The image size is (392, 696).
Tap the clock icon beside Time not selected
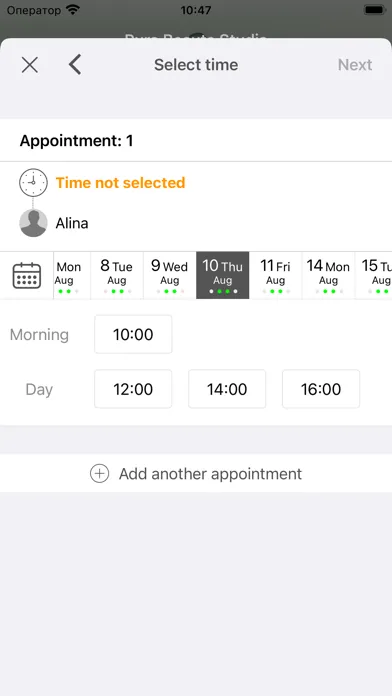[x=33, y=182]
